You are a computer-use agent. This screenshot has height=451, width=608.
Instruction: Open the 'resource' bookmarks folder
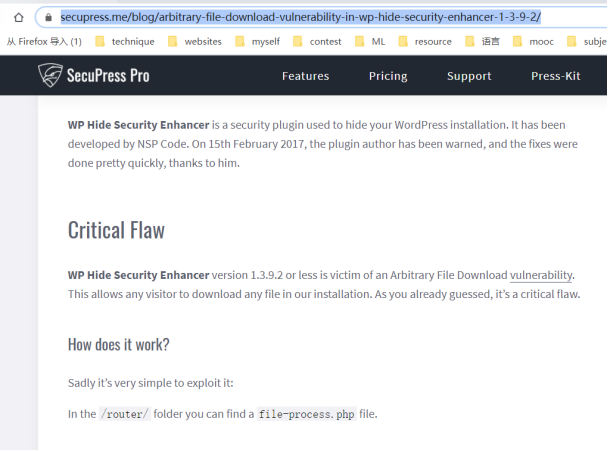tap(425, 41)
